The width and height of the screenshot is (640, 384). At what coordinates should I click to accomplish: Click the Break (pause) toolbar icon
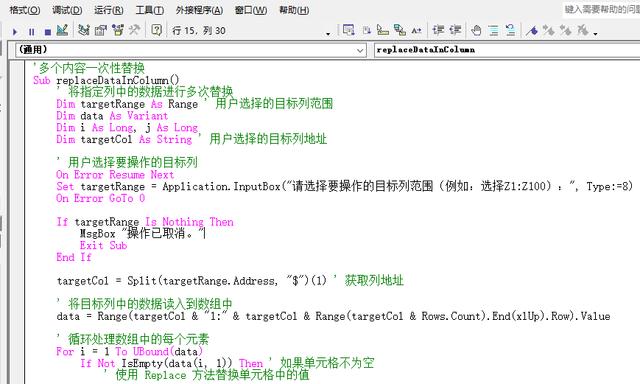(31, 31)
